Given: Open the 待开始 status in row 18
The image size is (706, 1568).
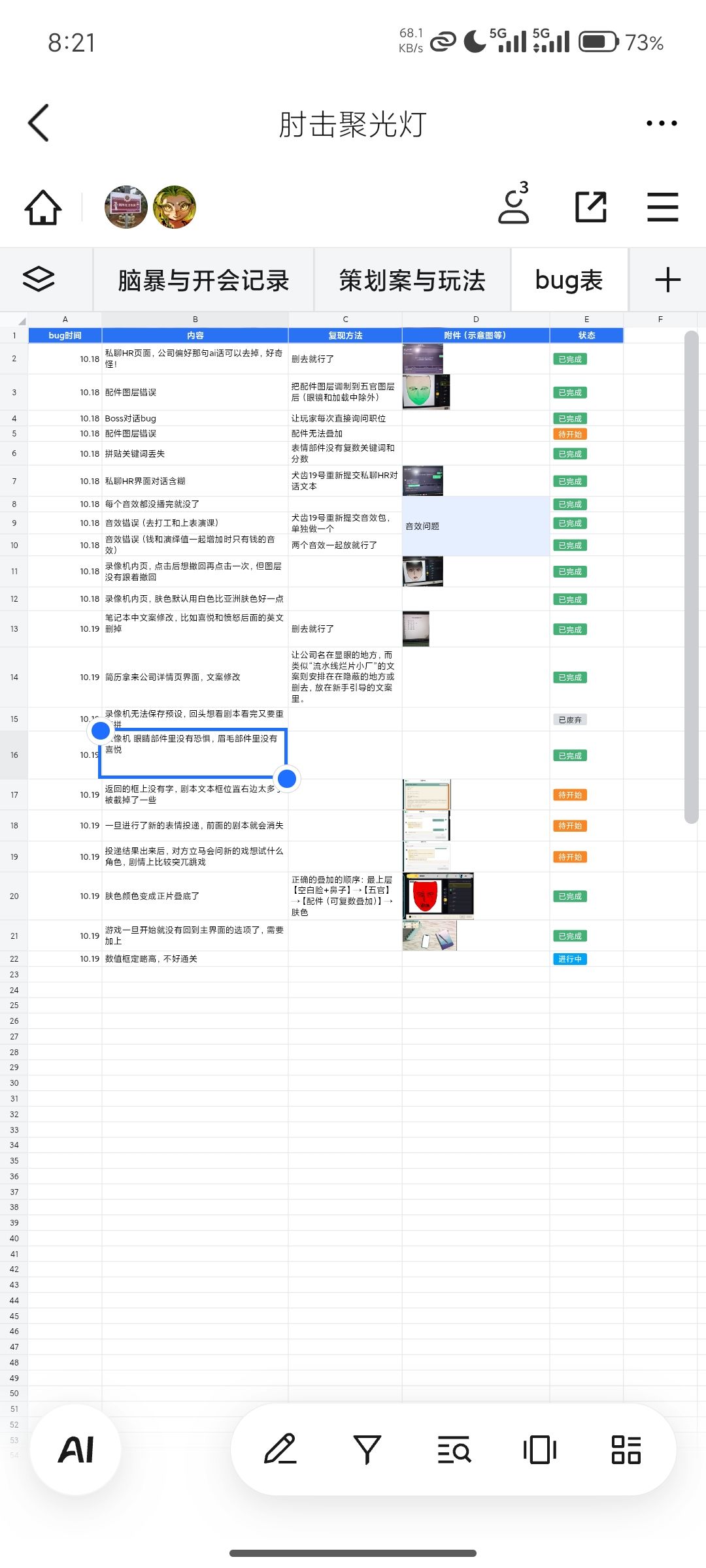Looking at the screenshot, I should tap(570, 825).
